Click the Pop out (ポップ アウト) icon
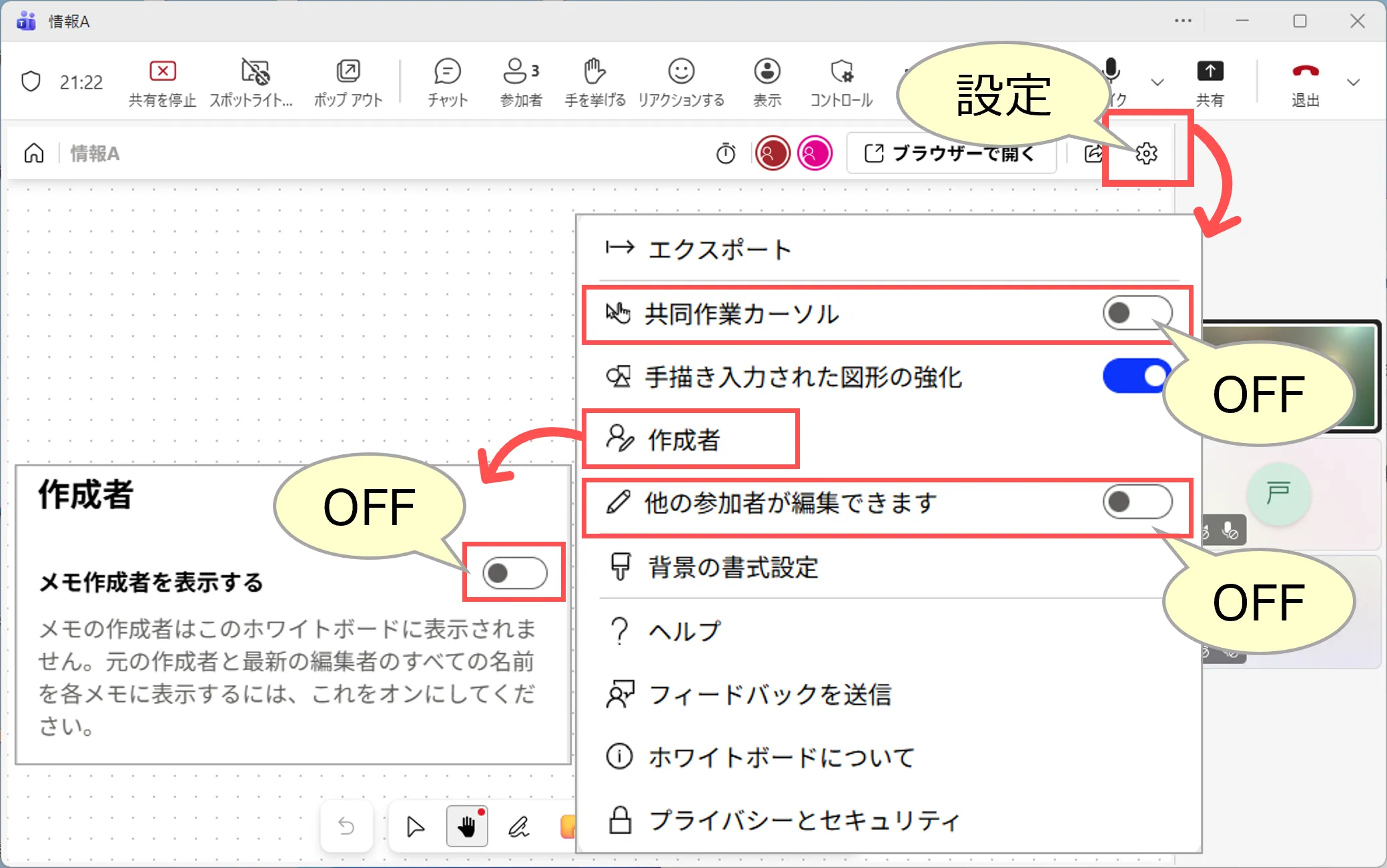 348,71
